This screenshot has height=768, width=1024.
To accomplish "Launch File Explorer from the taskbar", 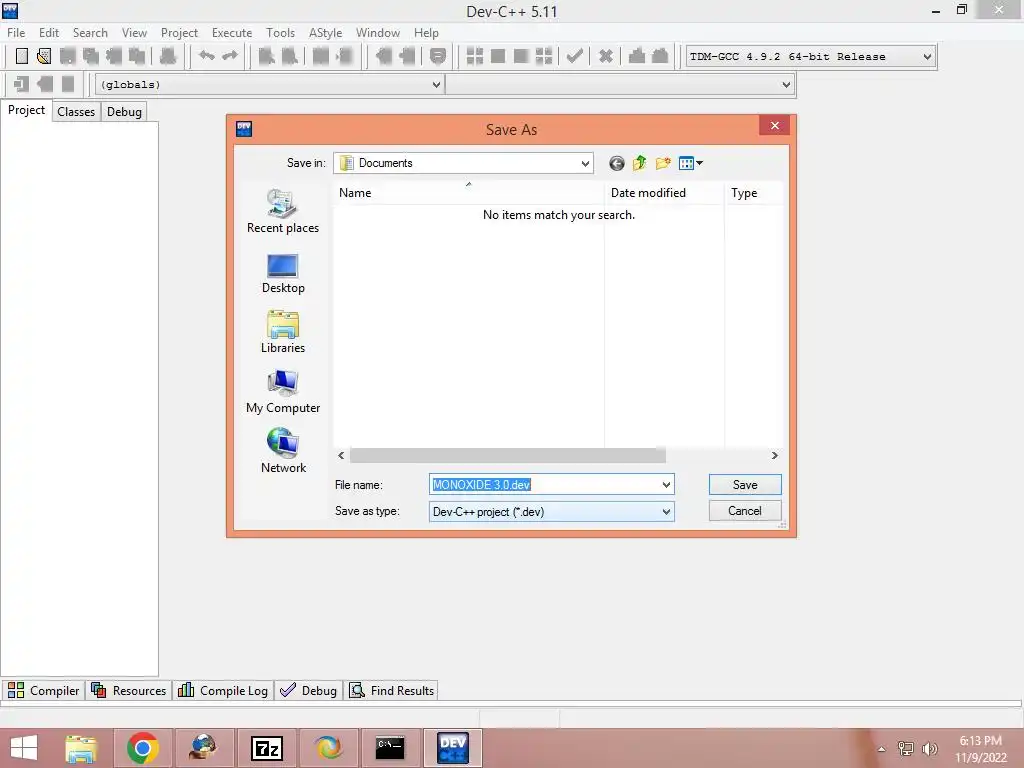I will [81, 748].
